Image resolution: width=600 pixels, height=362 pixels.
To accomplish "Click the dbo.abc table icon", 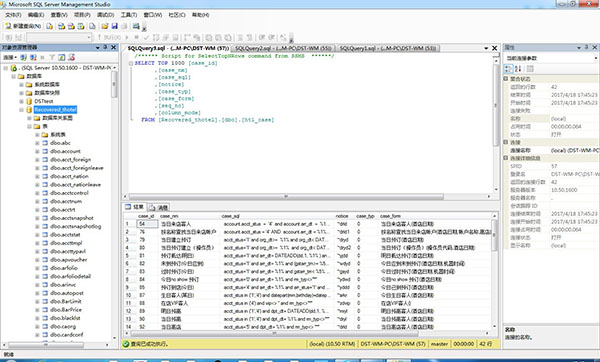I will 45,143.
